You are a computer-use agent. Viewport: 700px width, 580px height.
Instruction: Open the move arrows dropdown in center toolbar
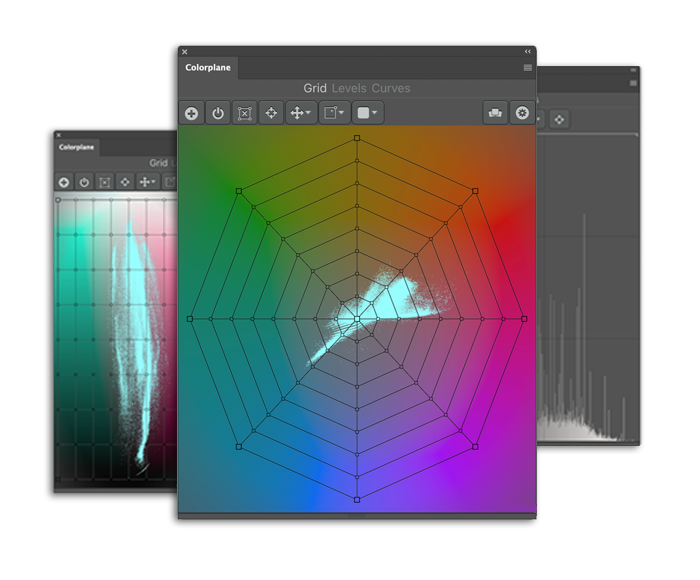point(300,113)
